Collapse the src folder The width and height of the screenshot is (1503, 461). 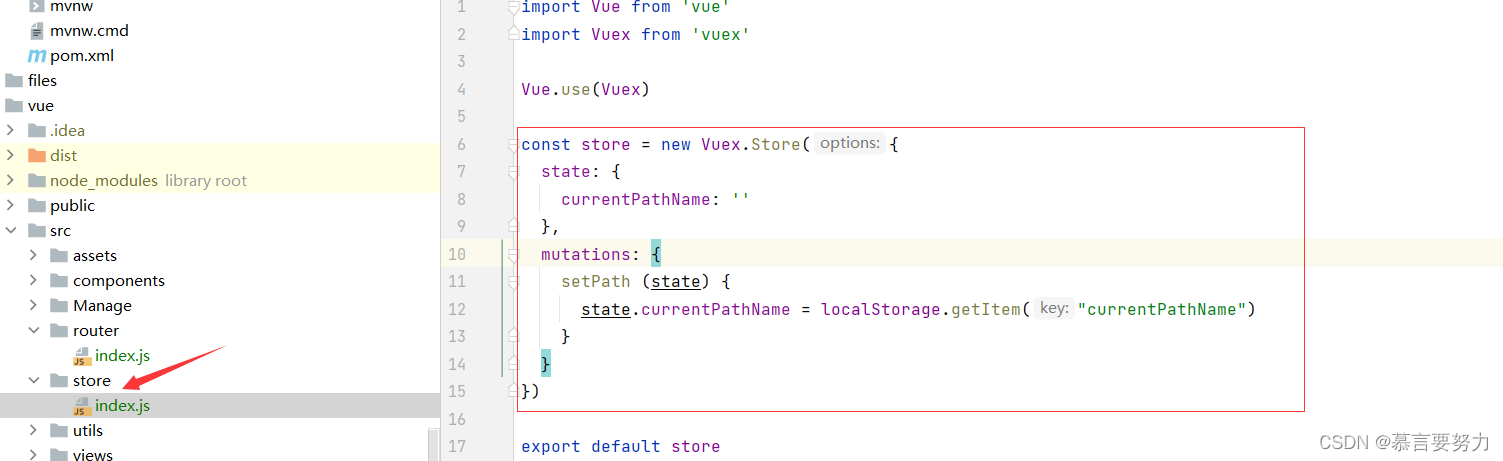10,231
